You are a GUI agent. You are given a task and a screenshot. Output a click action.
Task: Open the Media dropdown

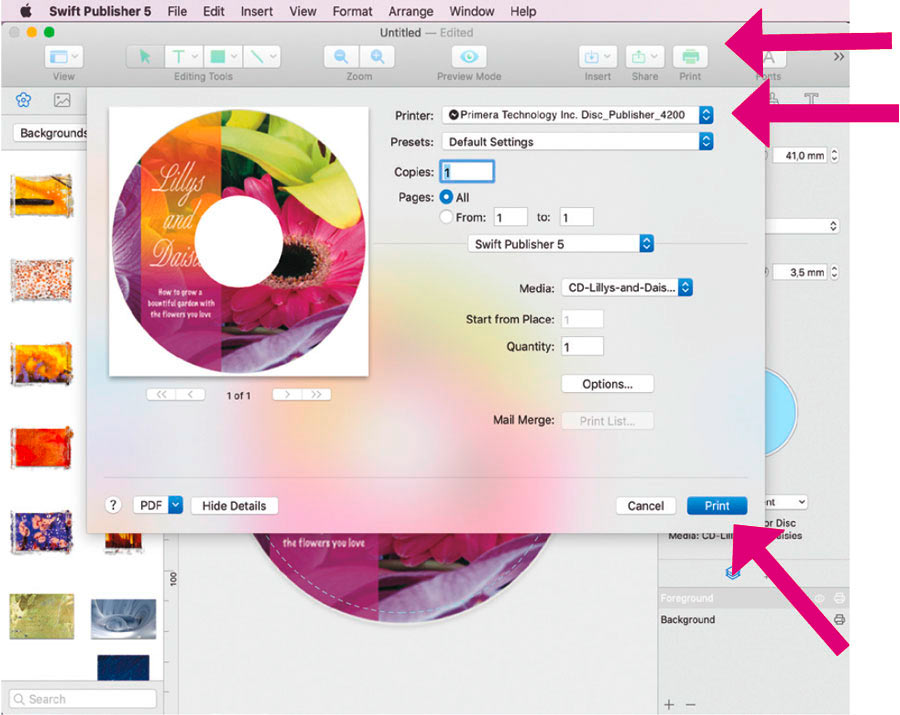[627, 287]
